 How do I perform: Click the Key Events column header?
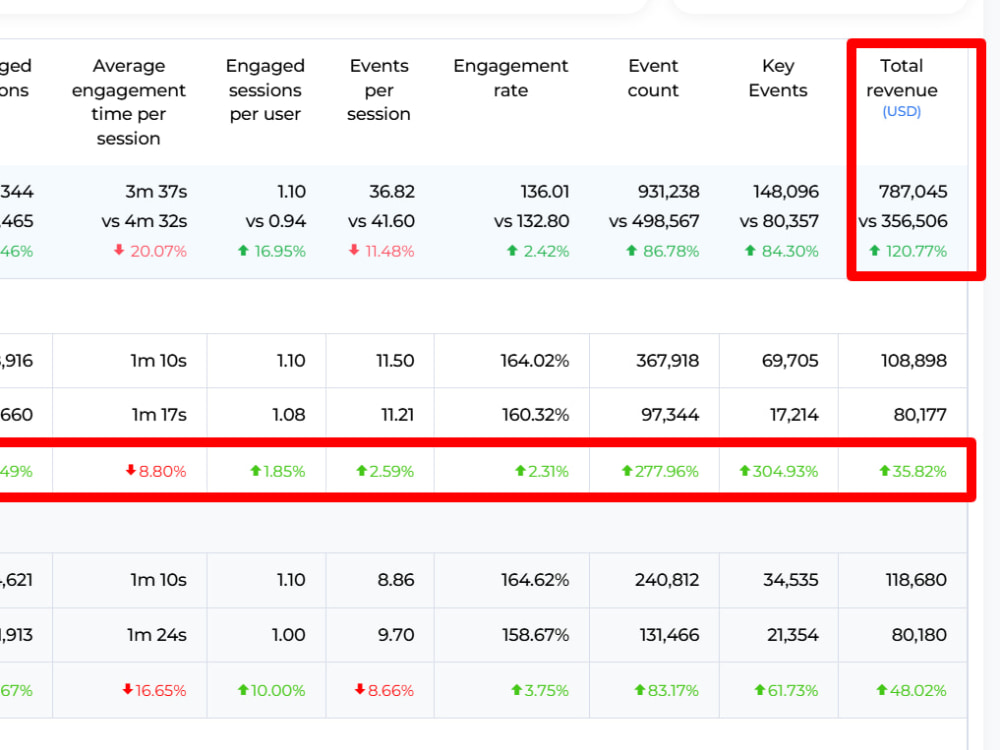tap(778, 78)
